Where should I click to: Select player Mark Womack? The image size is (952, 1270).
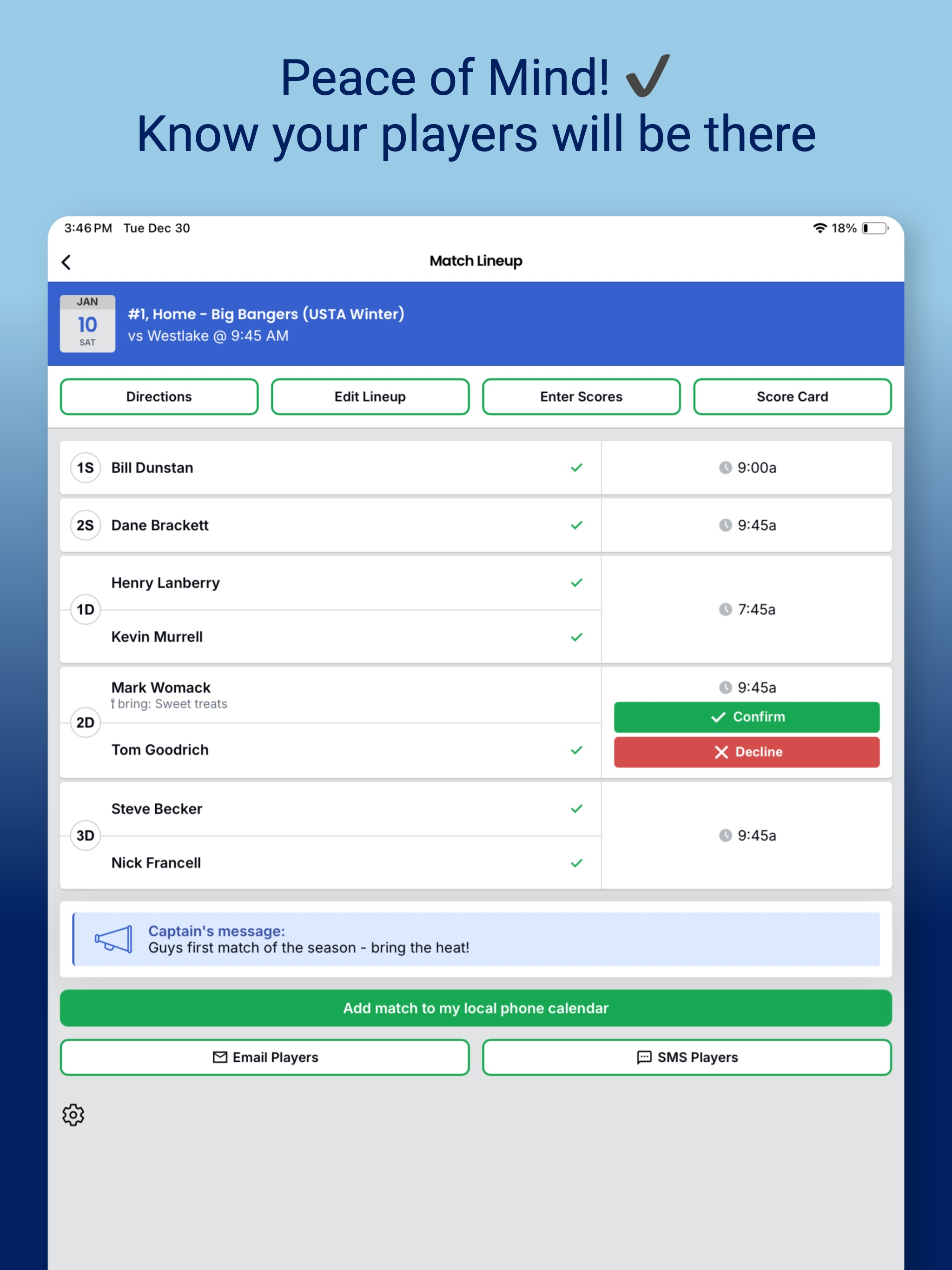(x=161, y=687)
